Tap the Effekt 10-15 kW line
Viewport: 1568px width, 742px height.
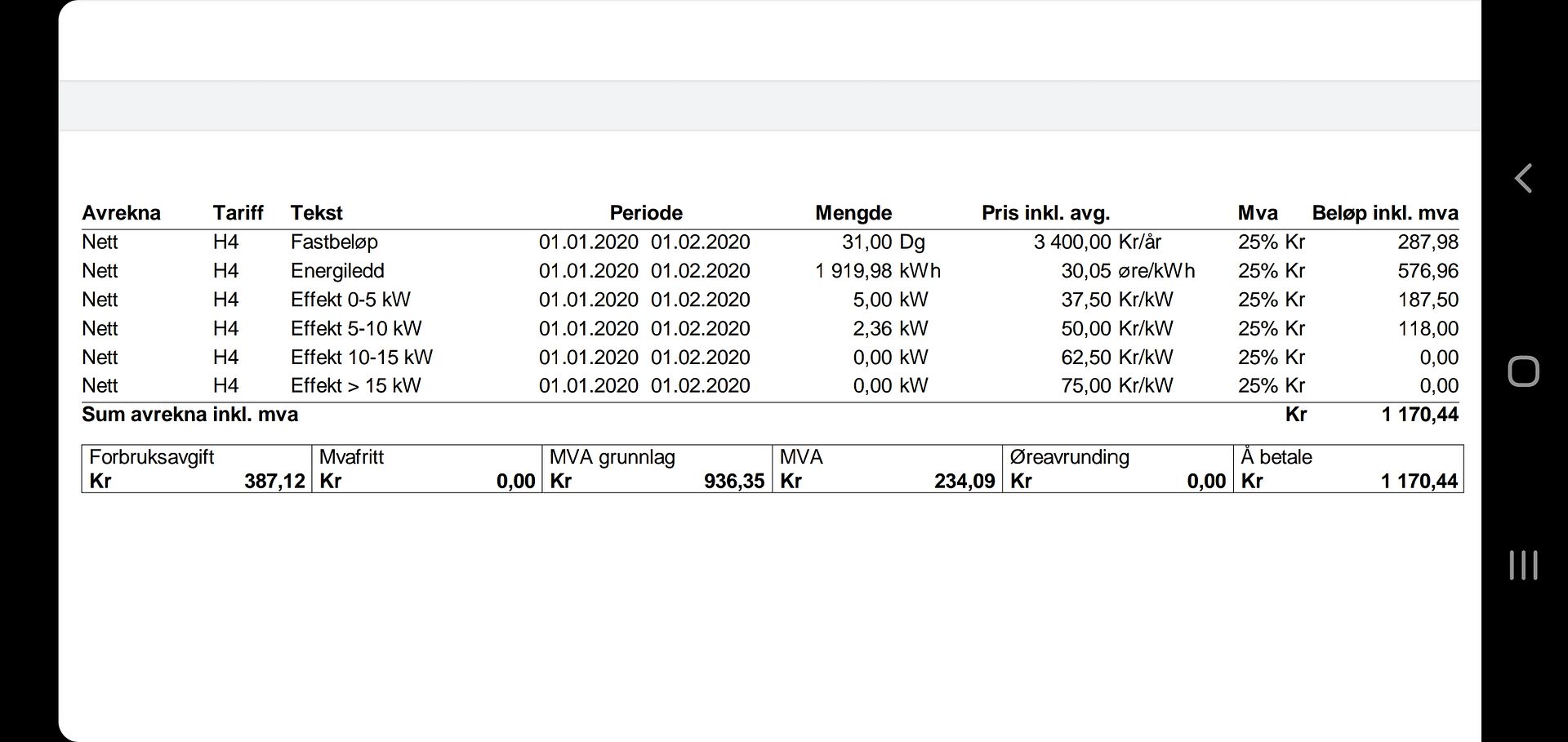[x=361, y=357]
